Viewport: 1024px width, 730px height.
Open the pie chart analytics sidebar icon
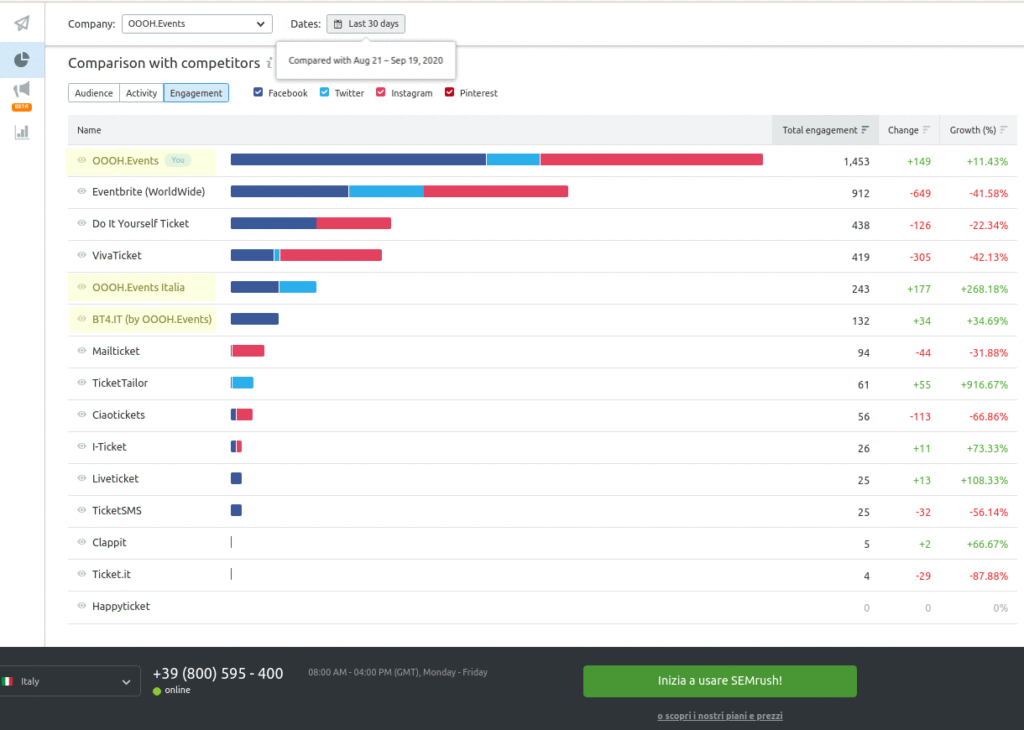click(22, 60)
